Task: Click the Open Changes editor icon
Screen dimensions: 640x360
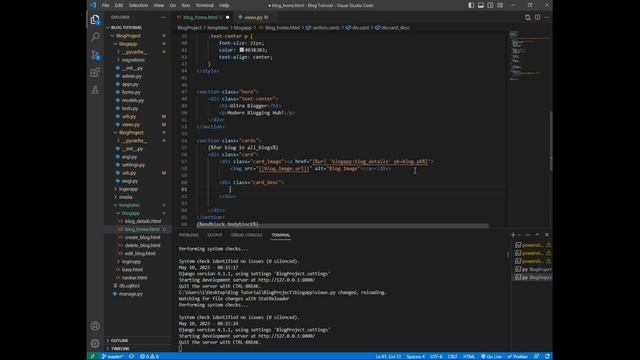Action: 528,17
